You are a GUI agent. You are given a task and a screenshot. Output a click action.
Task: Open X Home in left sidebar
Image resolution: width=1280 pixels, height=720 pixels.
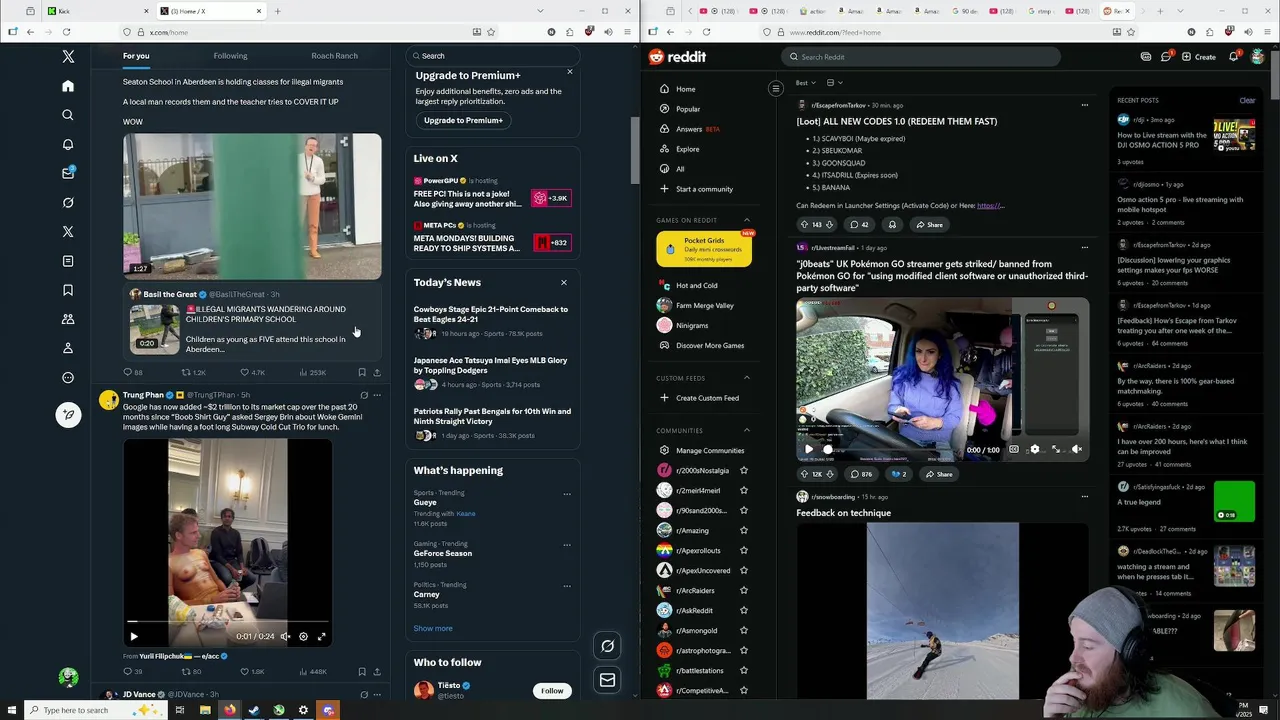pyautogui.click(x=68, y=86)
